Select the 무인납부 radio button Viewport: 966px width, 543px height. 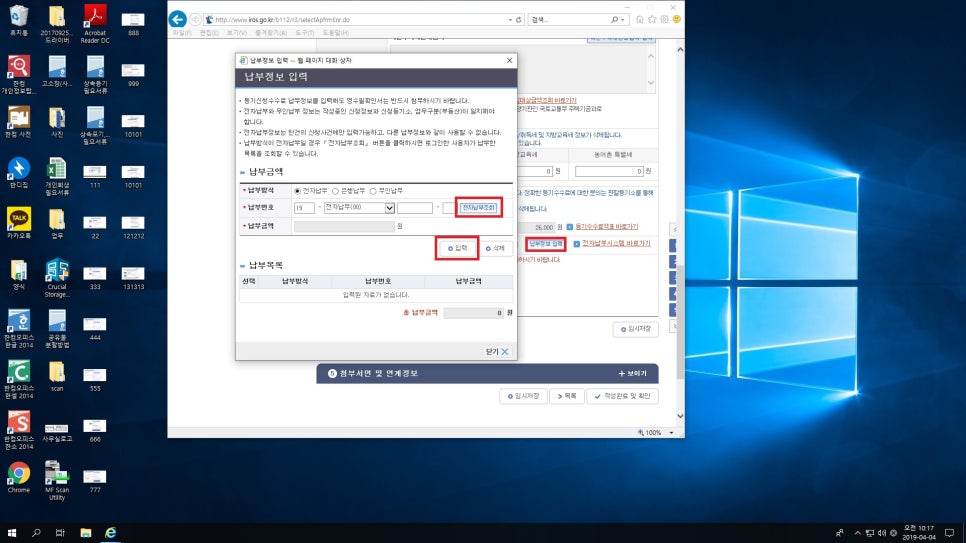coord(373,191)
